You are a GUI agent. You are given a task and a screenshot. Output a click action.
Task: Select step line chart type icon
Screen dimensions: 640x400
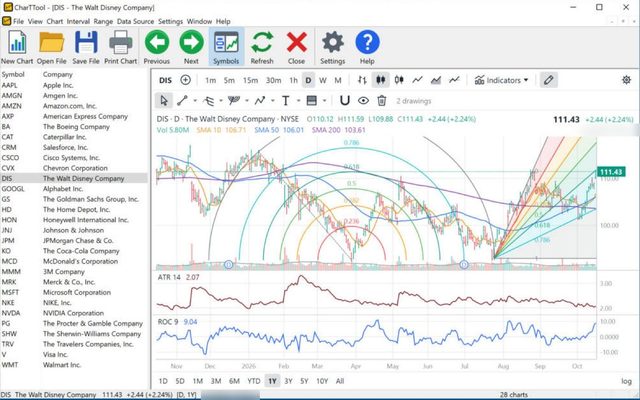point(454,80)
